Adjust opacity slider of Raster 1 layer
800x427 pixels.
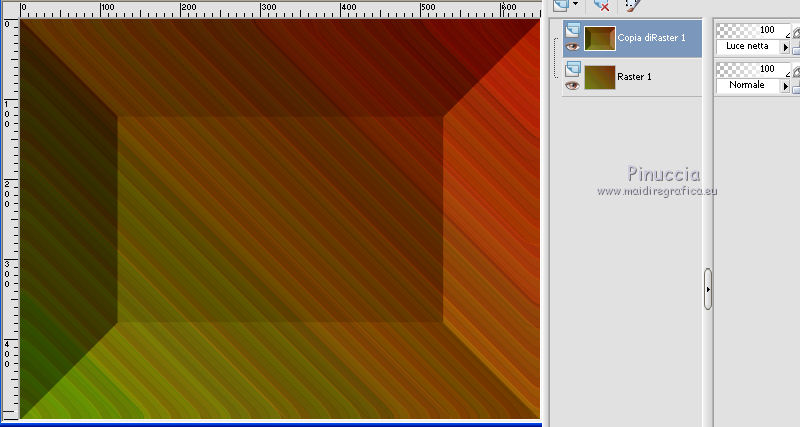click(753, 69)
